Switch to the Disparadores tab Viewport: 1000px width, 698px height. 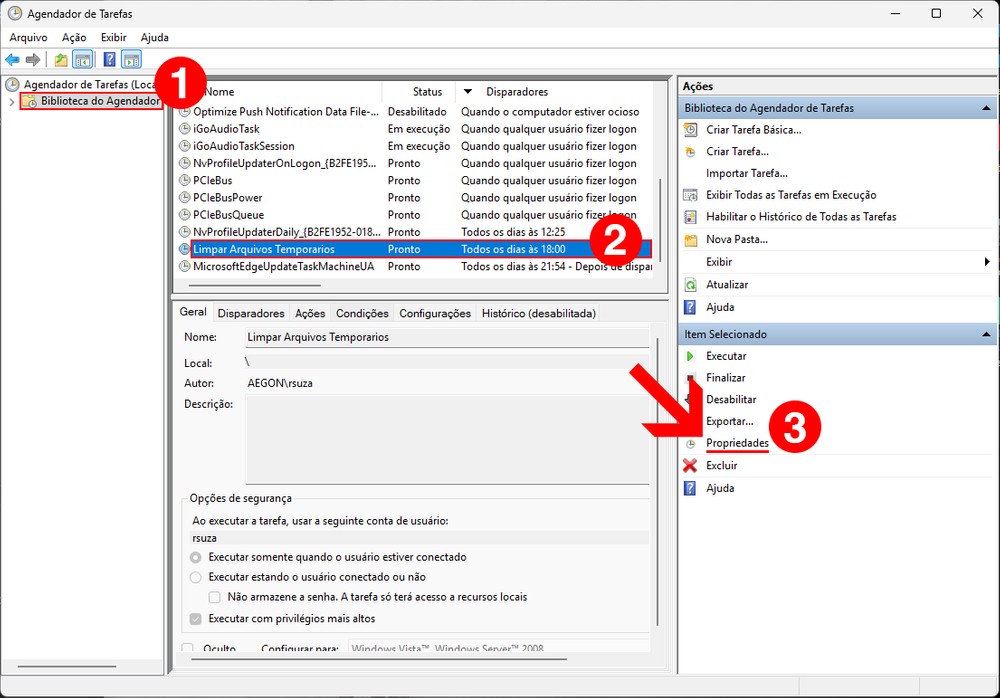(251, 313)
